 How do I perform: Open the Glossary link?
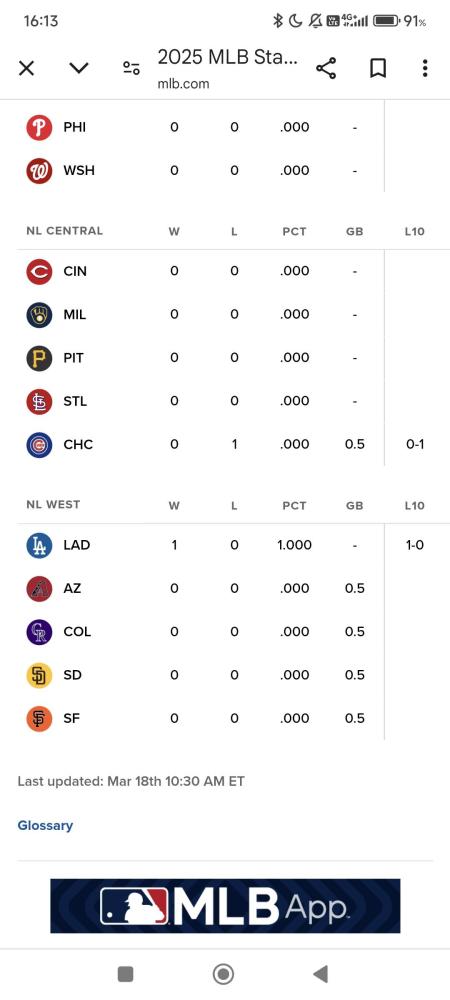click(45, 825)
